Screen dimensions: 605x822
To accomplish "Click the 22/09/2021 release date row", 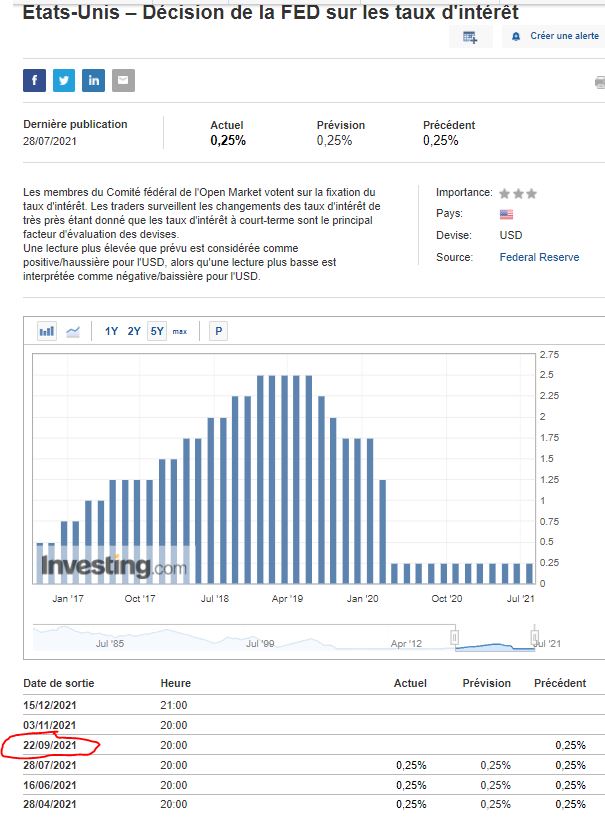I will (50, 745).
